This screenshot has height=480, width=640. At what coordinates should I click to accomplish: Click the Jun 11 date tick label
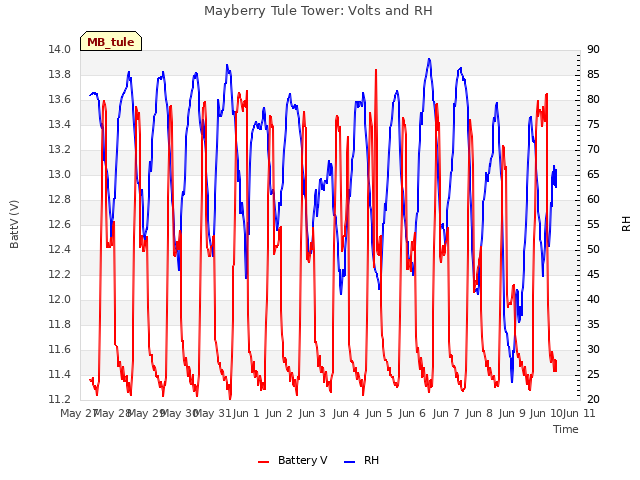click(x=579, y=414)
